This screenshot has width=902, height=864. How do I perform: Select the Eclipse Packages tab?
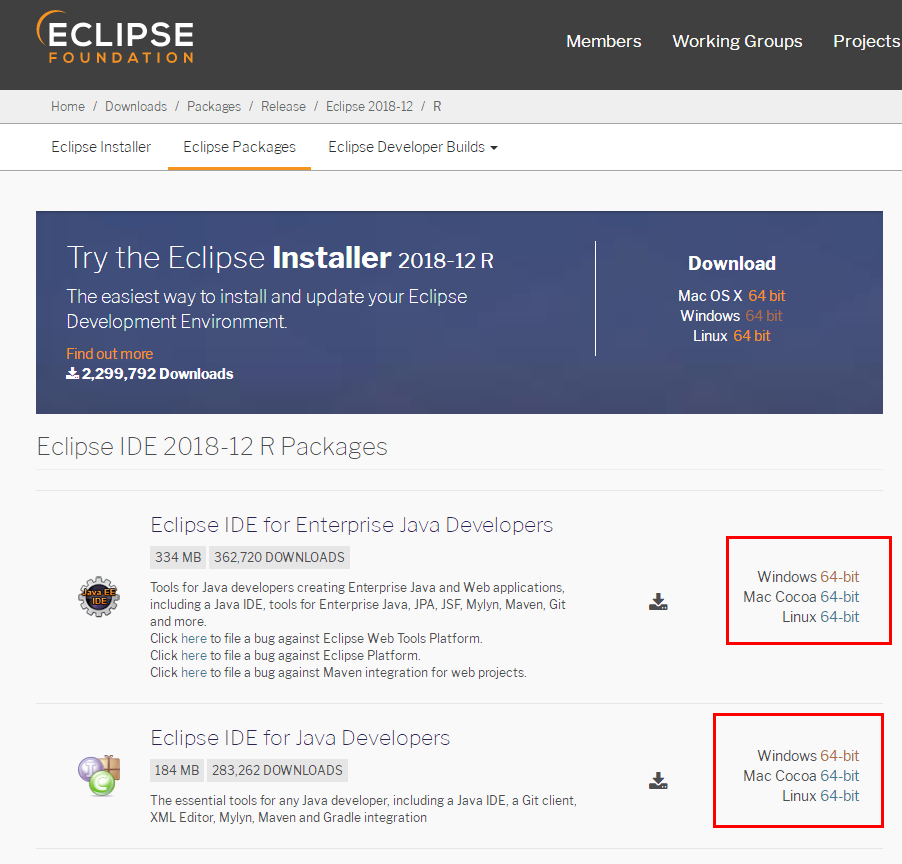click(238, 146)
